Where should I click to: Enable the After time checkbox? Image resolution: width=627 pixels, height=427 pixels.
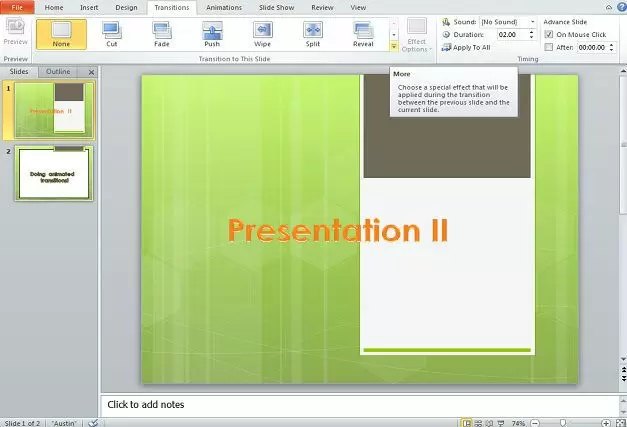click(x=549, y=47)
